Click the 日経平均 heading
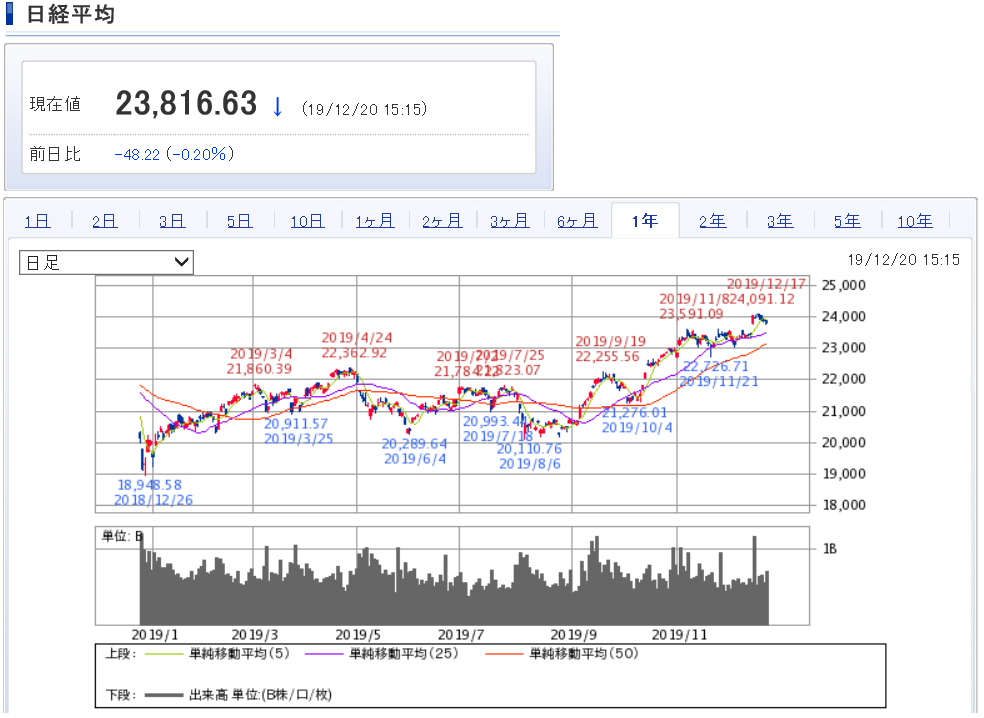 (x=70, y=14)
